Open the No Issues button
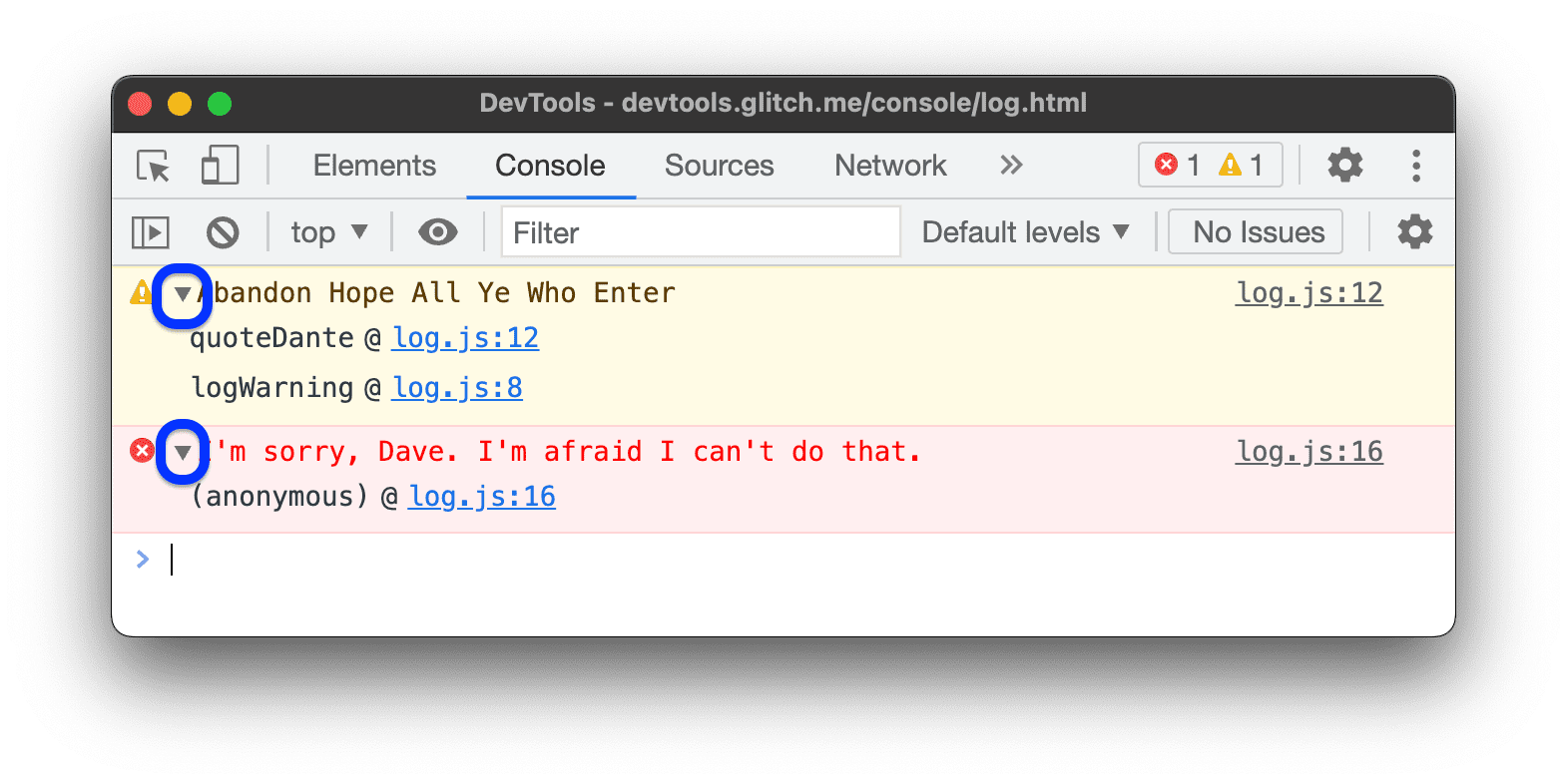This screenshot has width=1567, height=784. click(1255, 231)
